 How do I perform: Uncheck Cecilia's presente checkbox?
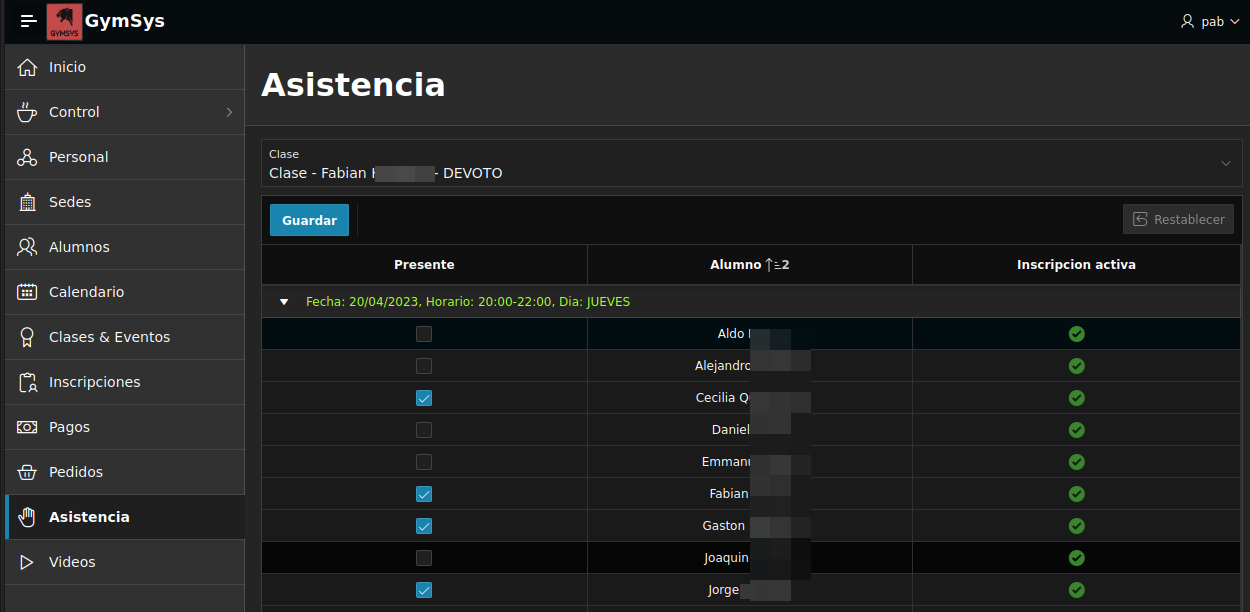(x=423, y=397)
